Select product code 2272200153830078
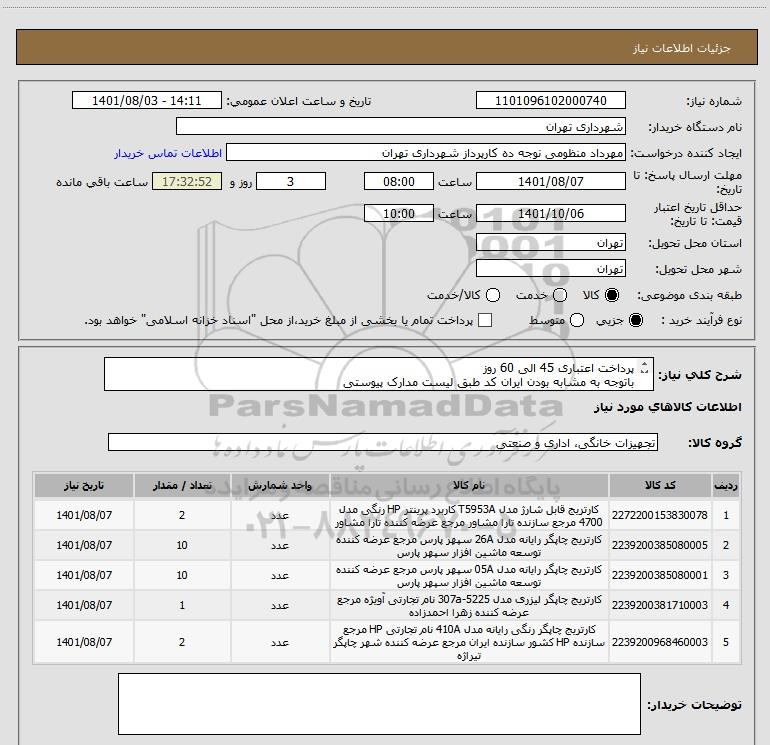The image size is (770, 745). tap(660, 515)
